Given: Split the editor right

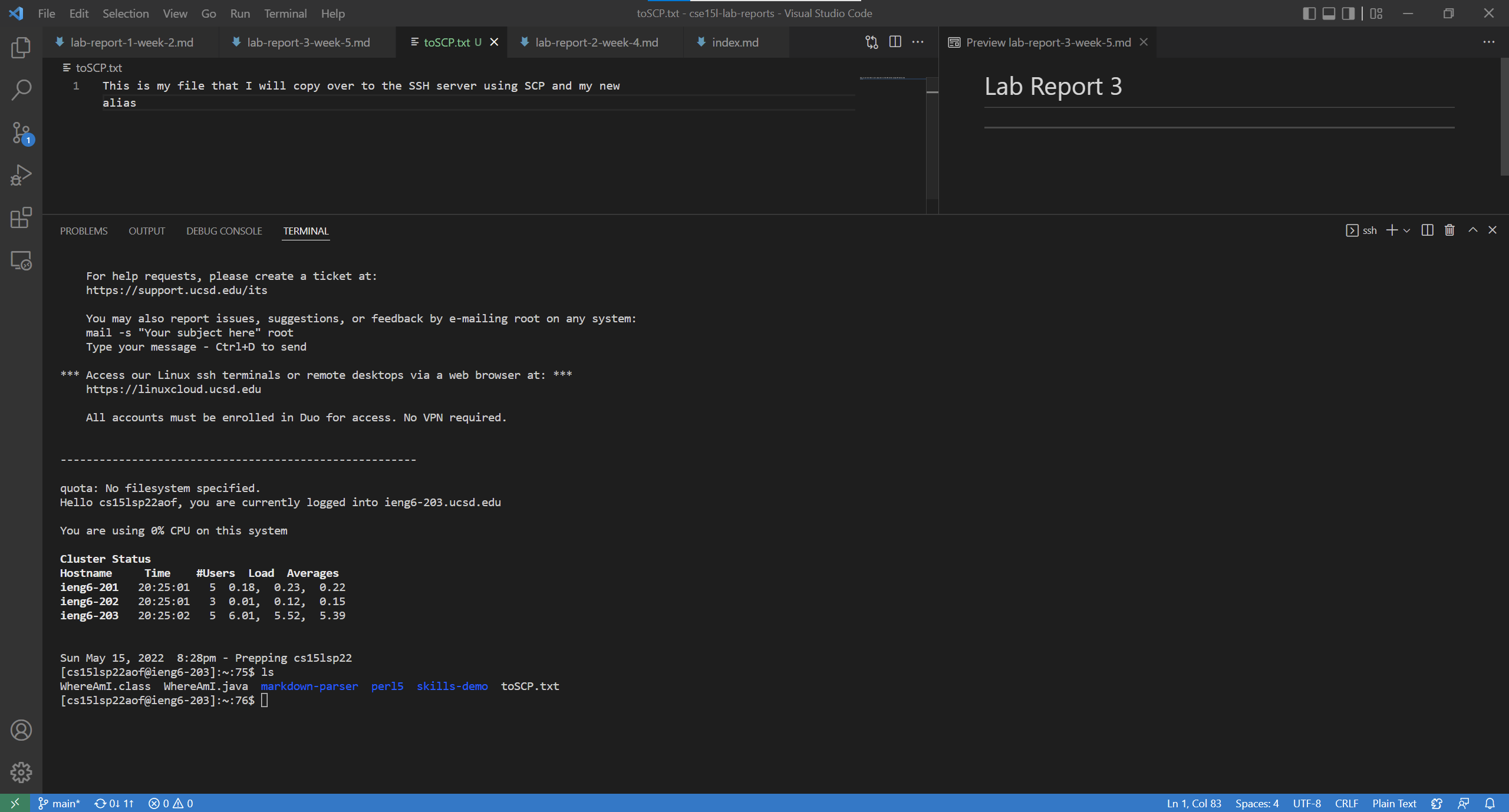Looking at the screenshot, I should pyautogui.click(x=895, y=42).
